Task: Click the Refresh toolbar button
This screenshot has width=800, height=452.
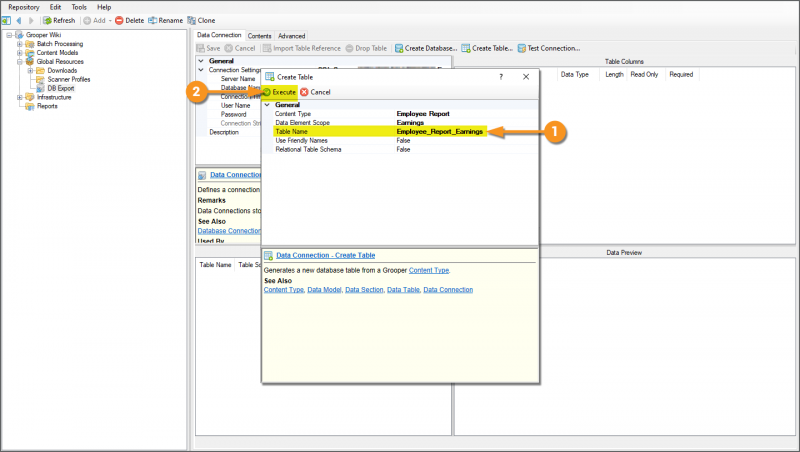Action: pos(59,20)
